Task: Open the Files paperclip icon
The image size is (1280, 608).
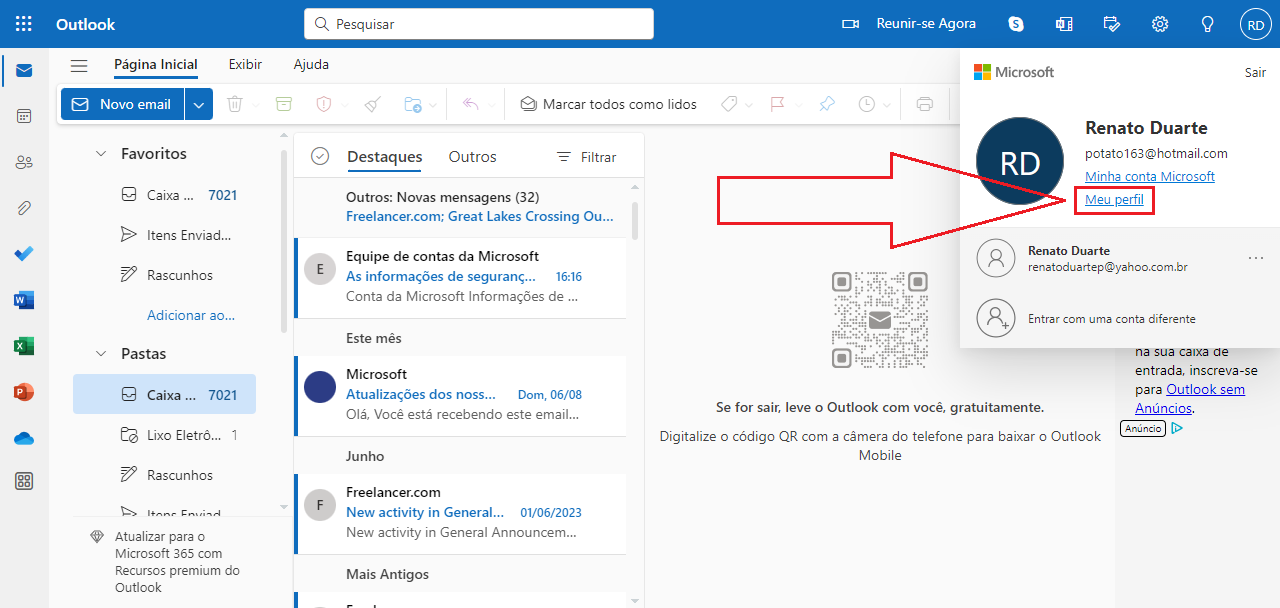Action: point(24,208)
